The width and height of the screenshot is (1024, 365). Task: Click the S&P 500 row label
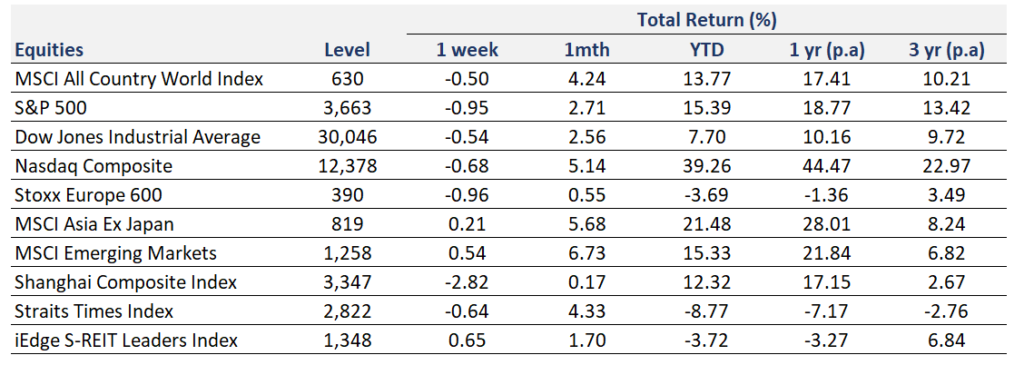click(x=51, y=108)
